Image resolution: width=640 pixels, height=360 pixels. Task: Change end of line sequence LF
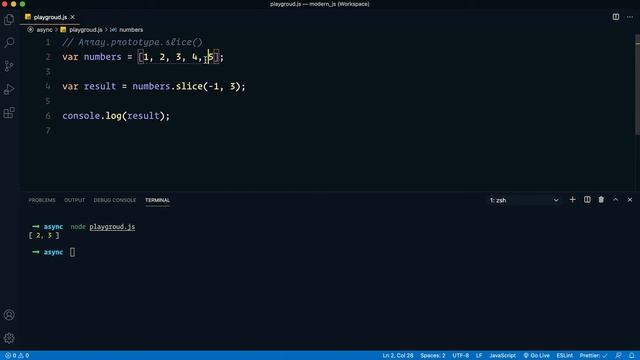479,356
